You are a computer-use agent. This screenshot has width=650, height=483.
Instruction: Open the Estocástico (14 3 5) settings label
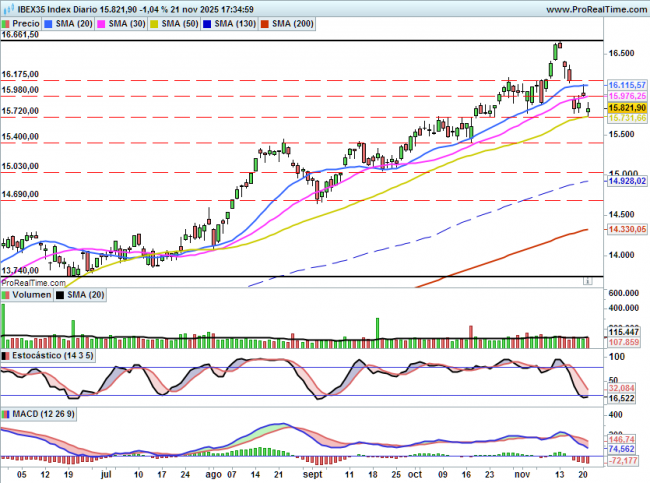pyautogui.click(x=52, y=355)
